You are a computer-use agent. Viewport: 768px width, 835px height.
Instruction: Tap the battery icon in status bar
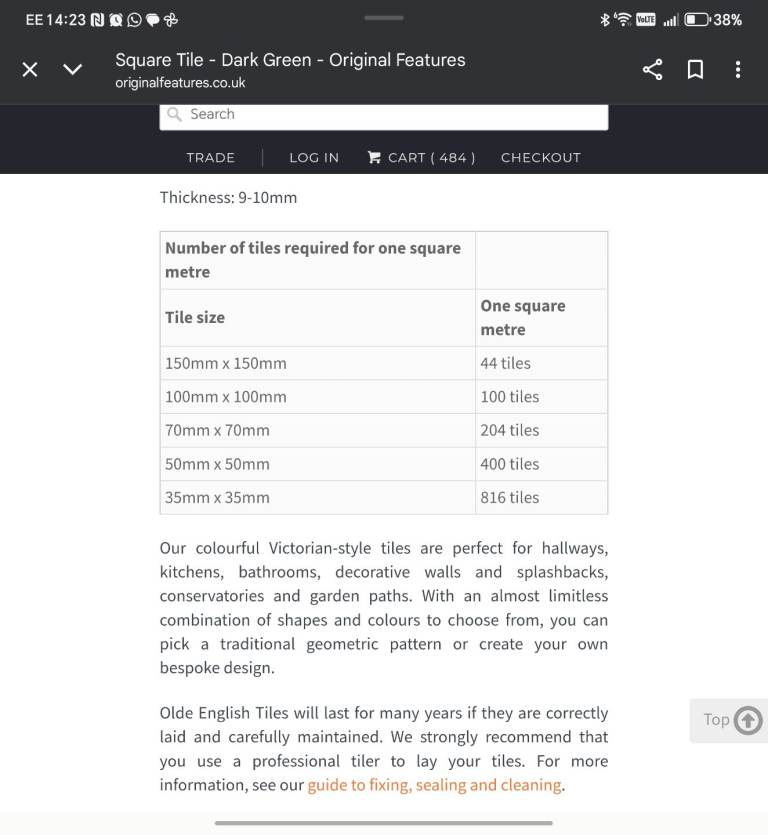click(x=696, y=19)
